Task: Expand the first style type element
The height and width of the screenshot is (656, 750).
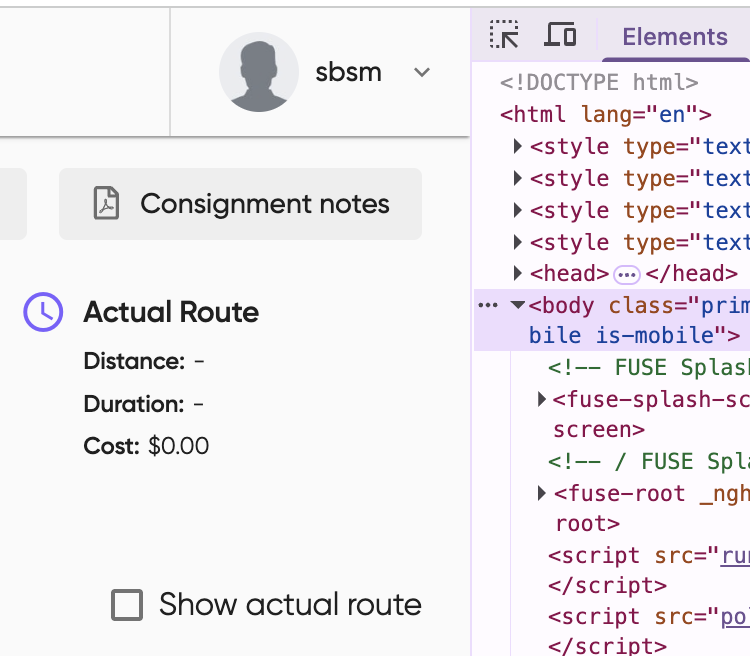Action: point(518,146)
